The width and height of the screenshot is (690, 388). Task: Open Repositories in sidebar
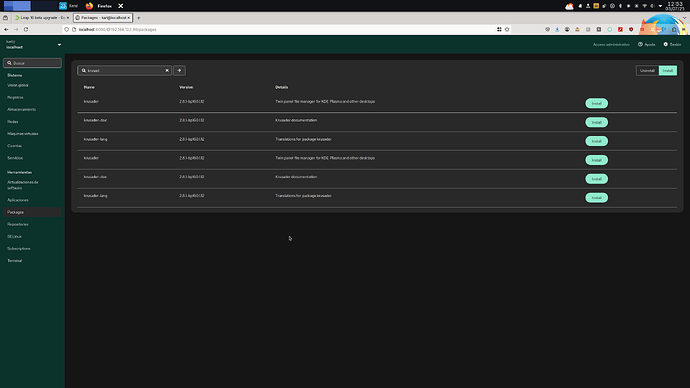pyautogui.click(x=18, y=224)
